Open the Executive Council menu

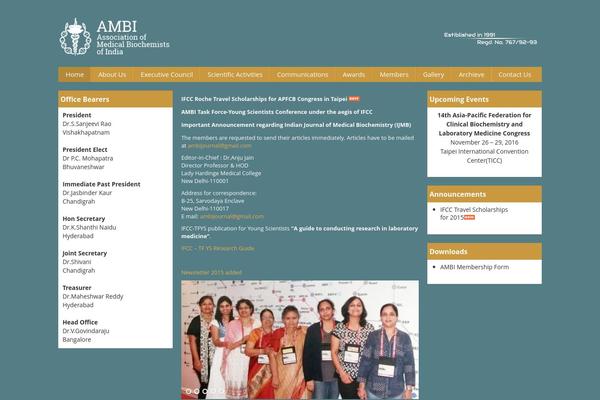tap(166, 74)
